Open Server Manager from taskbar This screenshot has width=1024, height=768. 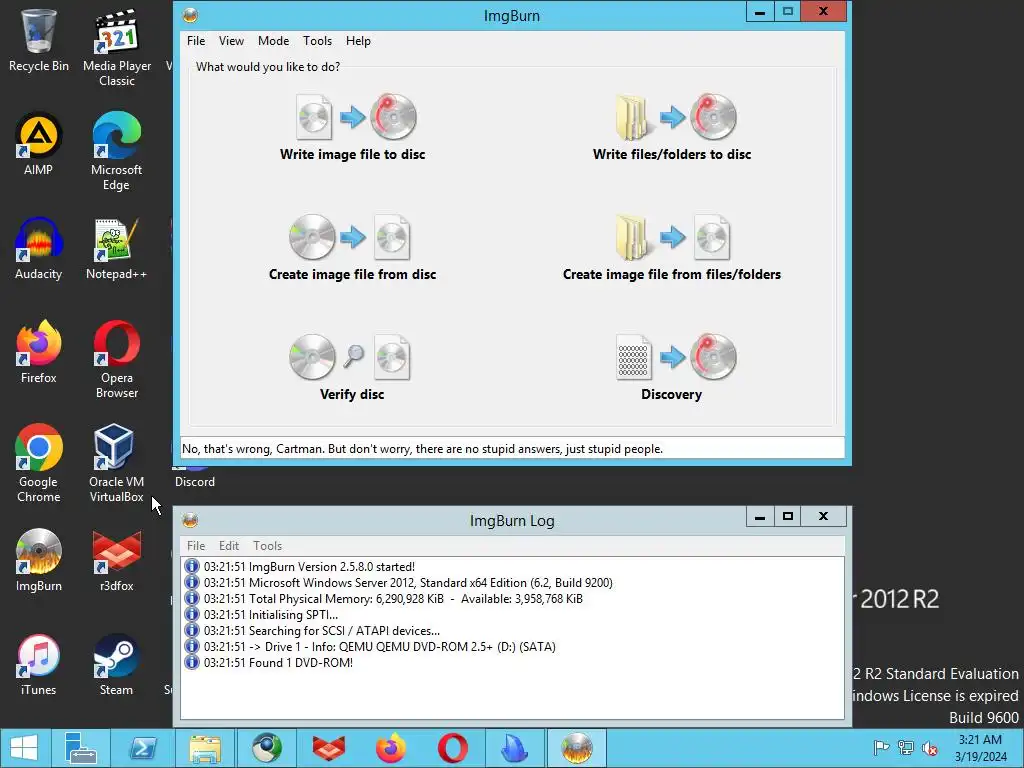click(x=81, y=748)
